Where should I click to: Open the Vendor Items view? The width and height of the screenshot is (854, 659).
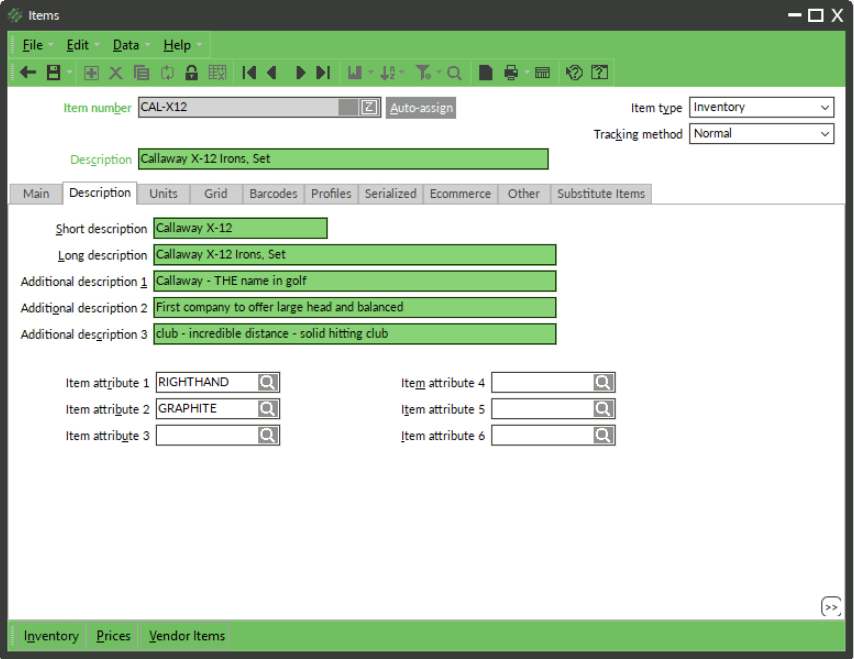186,636
